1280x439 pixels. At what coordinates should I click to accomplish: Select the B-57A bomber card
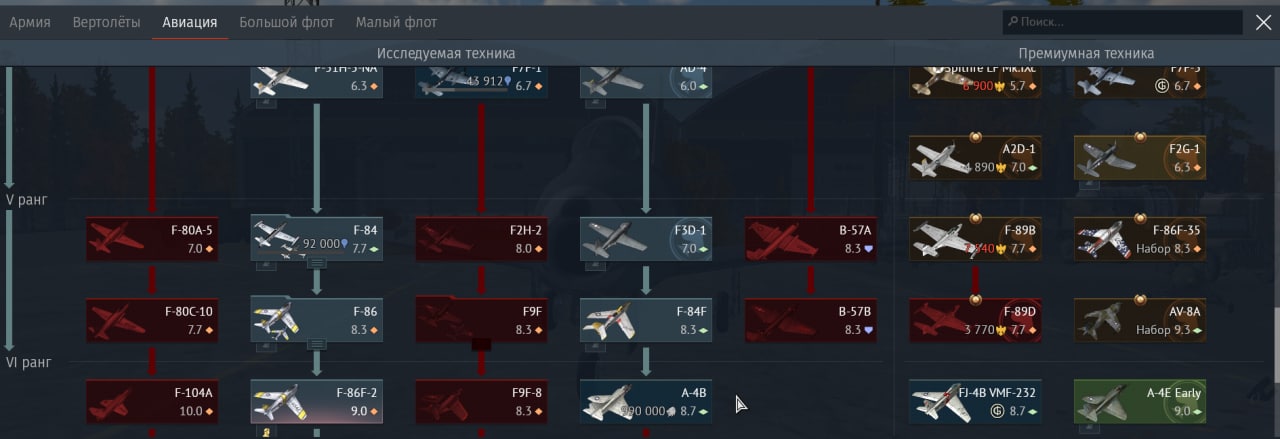(811, 239)
